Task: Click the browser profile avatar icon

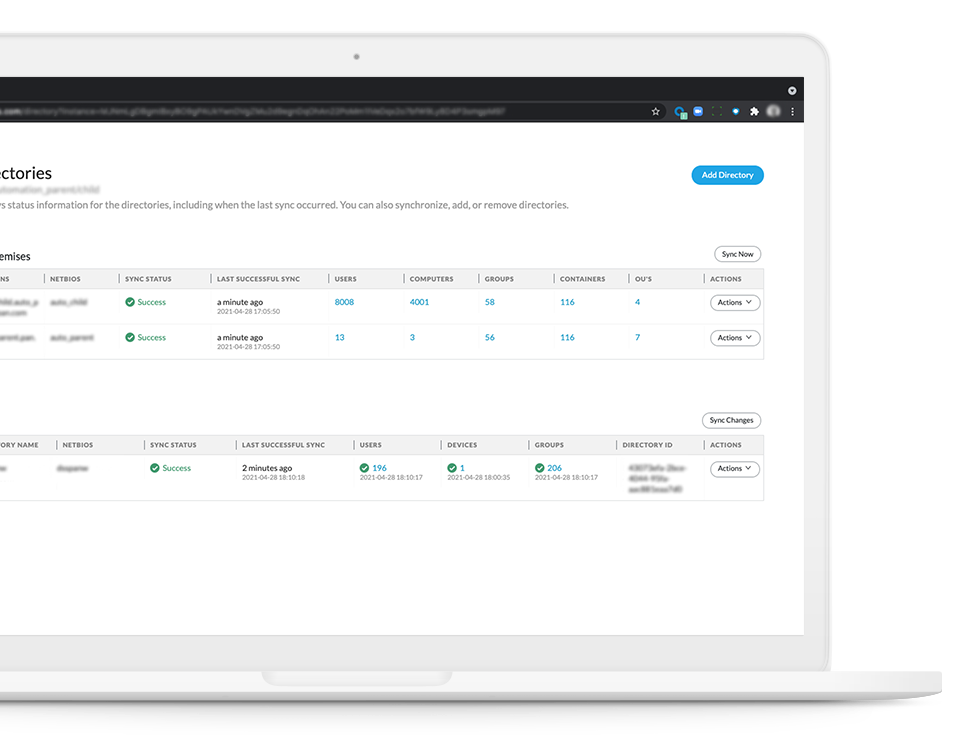Action: [772, 111]
